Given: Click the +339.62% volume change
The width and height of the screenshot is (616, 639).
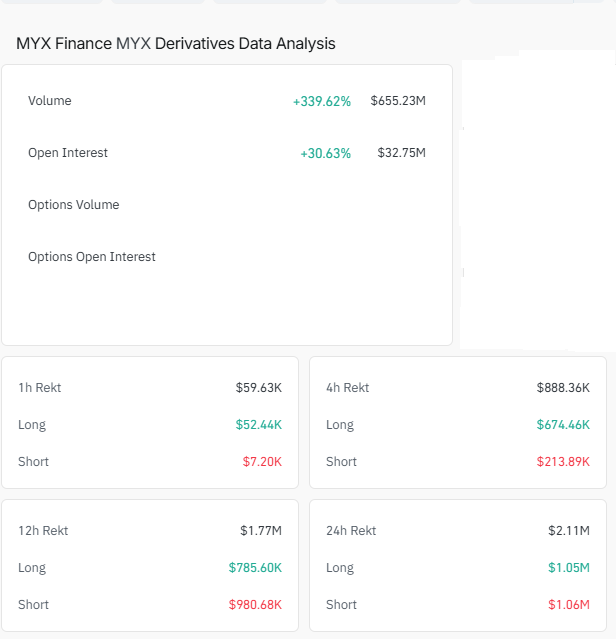Looking at the screenshot, I should pyautogui.click(x=321, y=101).
